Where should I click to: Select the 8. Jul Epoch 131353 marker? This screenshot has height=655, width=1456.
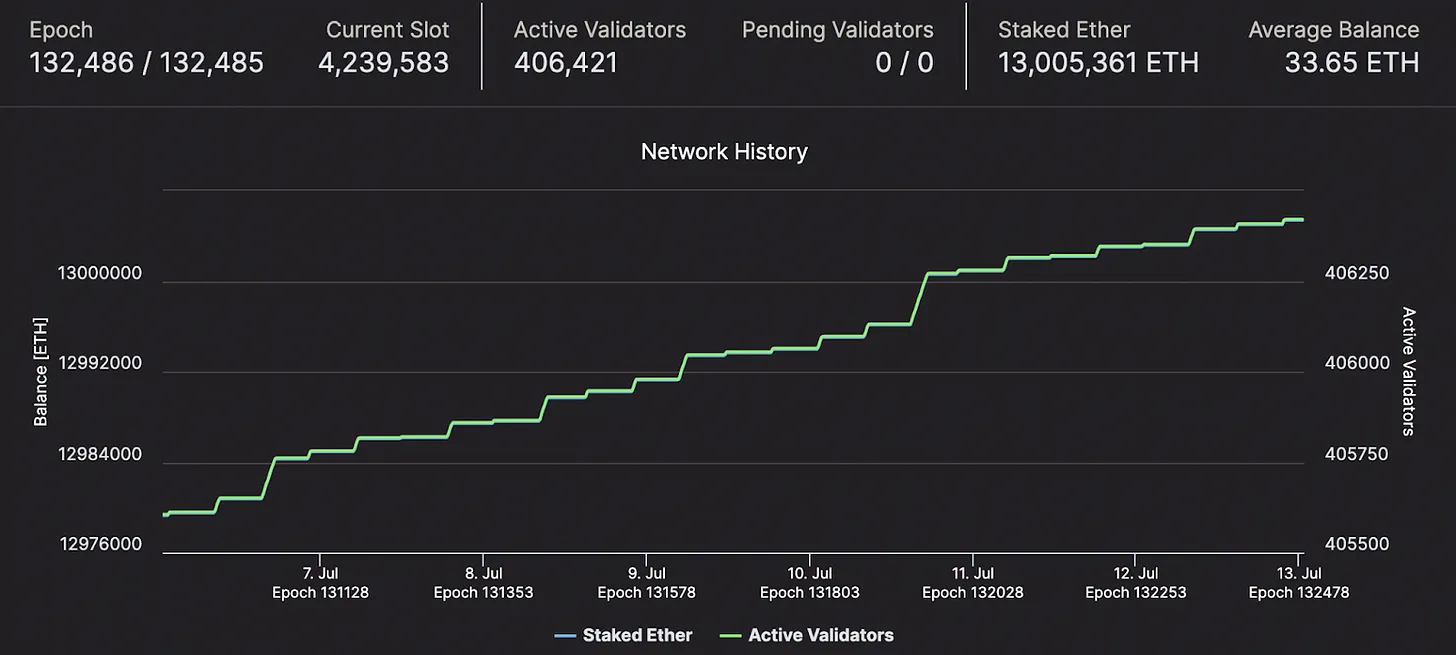tap(483, 583)
